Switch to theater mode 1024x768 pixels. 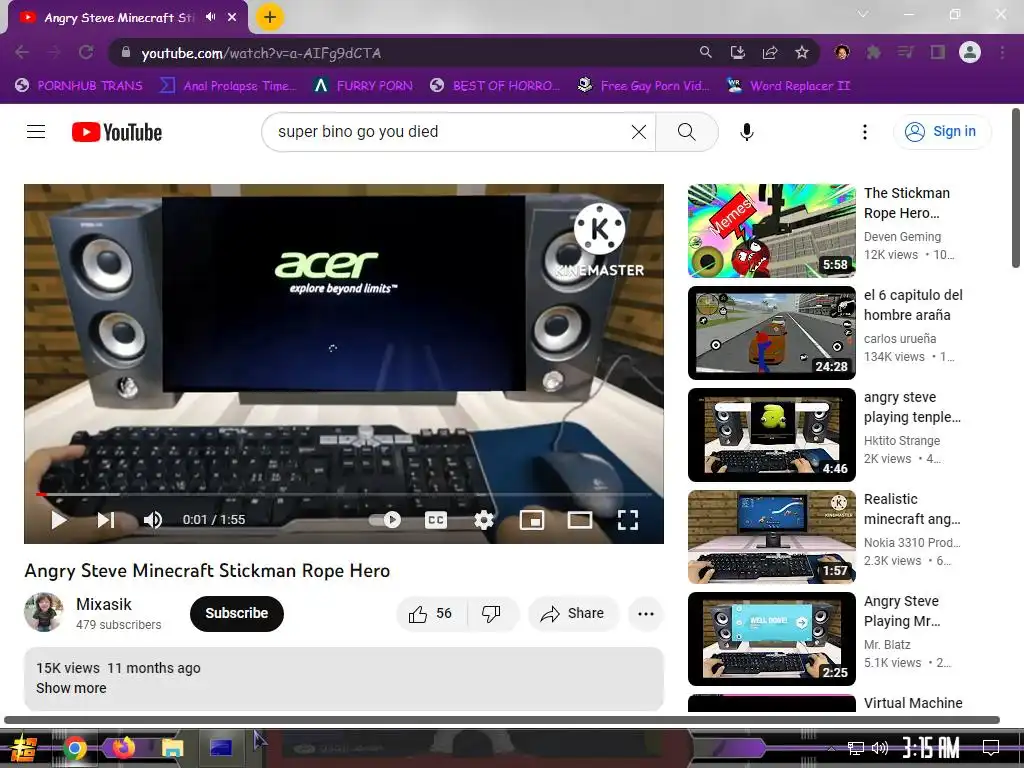[x=579, y=520]
